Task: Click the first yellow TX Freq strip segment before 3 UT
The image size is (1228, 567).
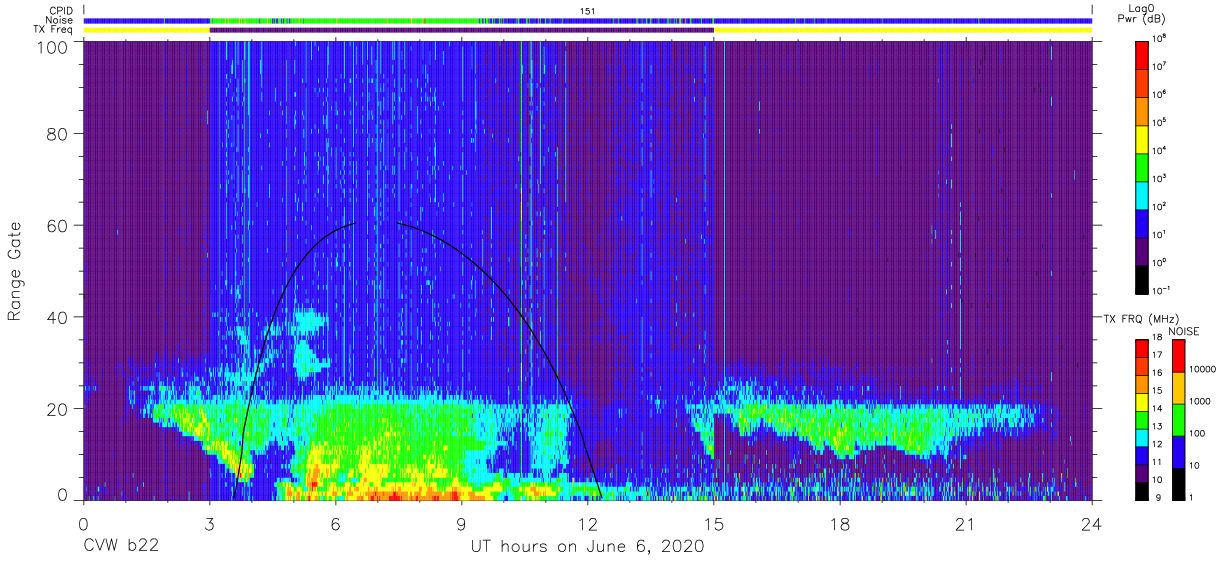Action: coord(146,30)
